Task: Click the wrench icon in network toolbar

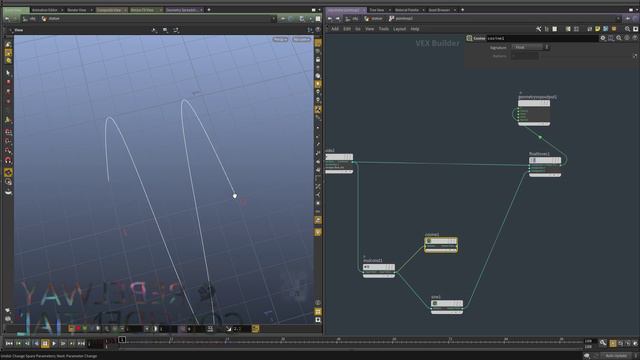Action: [x=539, y=29]
